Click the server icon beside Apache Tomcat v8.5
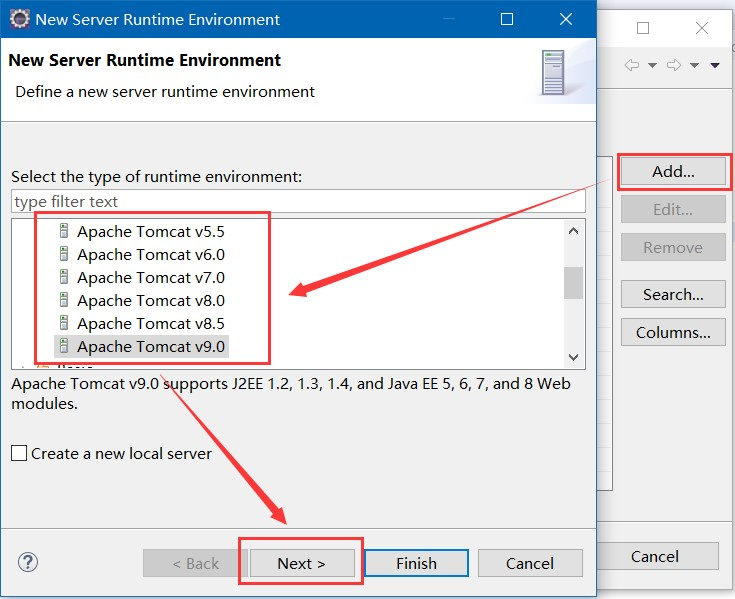This screenshot has height=599, width=735. click(x=64, y=323)
